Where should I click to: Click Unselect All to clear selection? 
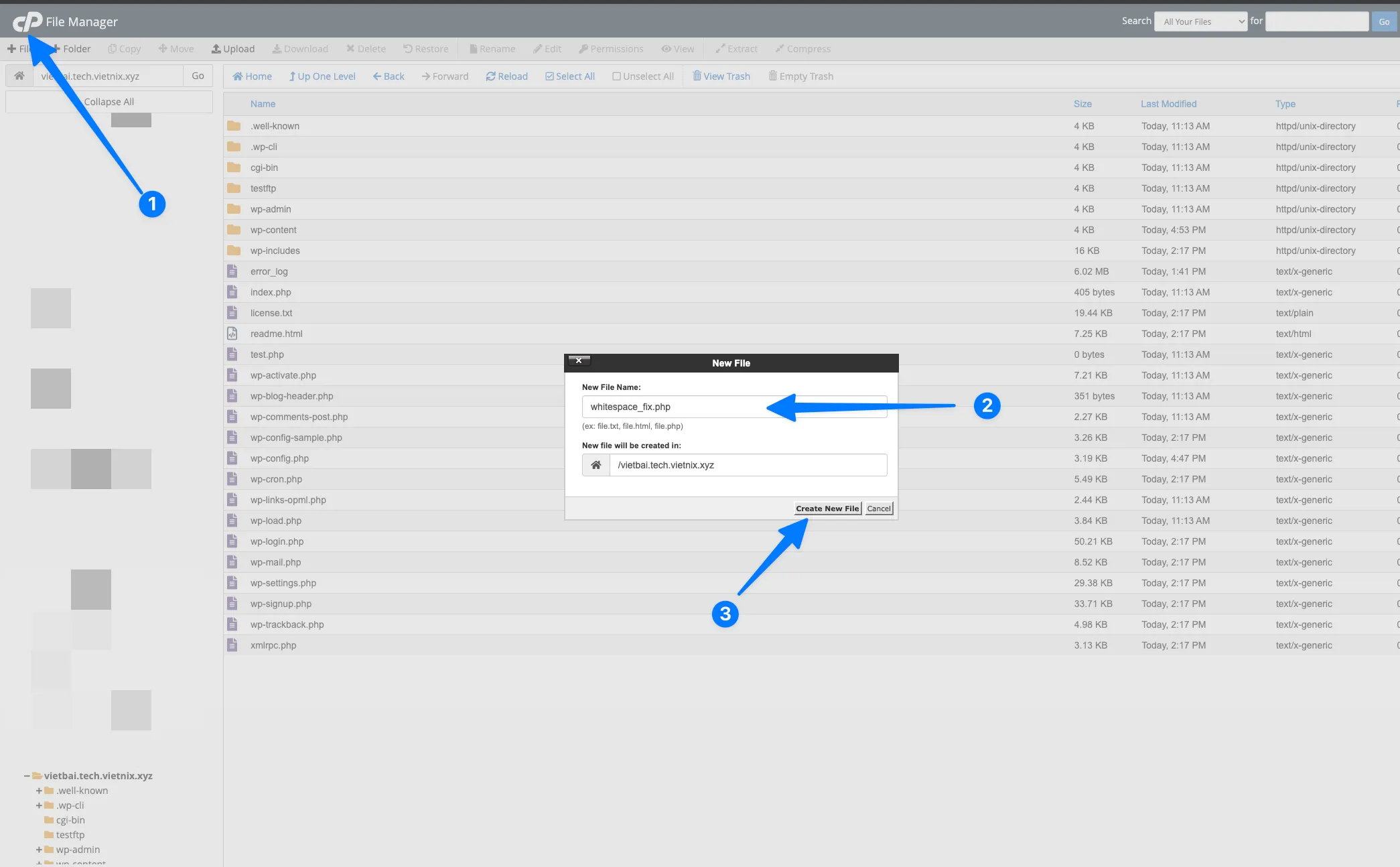tap(642, 76)
